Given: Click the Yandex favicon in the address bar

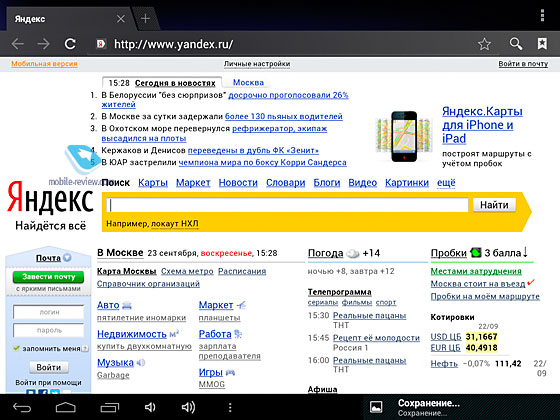Looking at the screenshot, I should [x=101, y=44].
